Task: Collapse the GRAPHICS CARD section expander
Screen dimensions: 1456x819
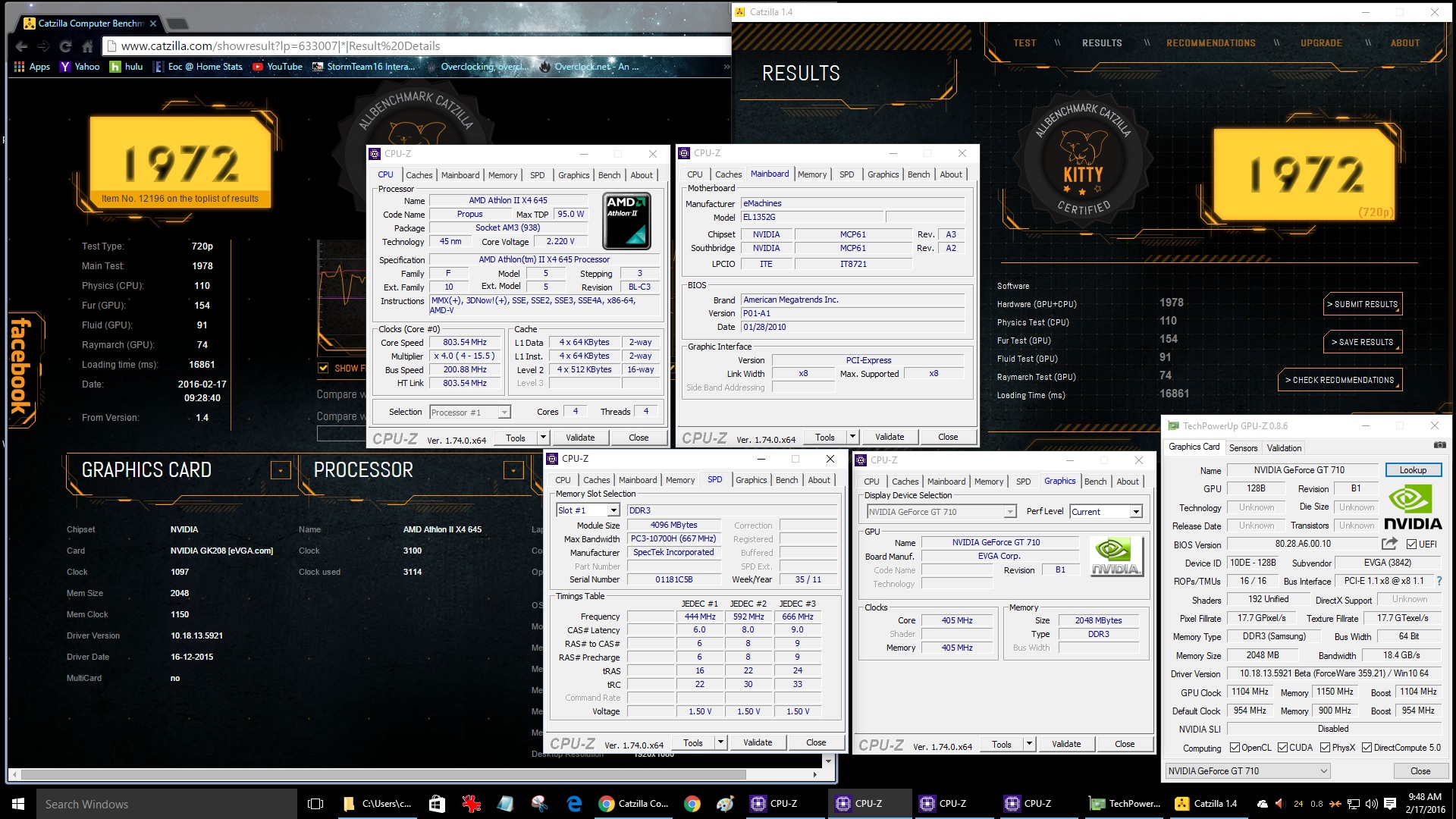Action: click(x=281, y=471)
